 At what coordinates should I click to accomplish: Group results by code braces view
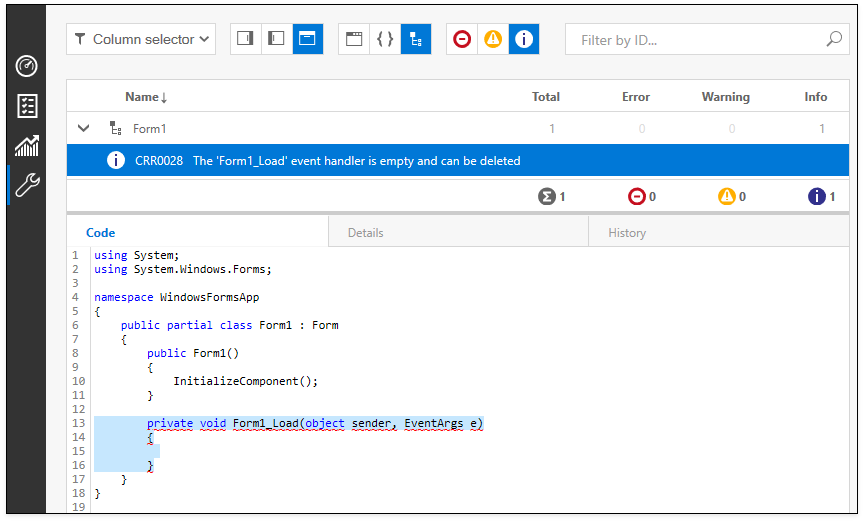(385, 39)
